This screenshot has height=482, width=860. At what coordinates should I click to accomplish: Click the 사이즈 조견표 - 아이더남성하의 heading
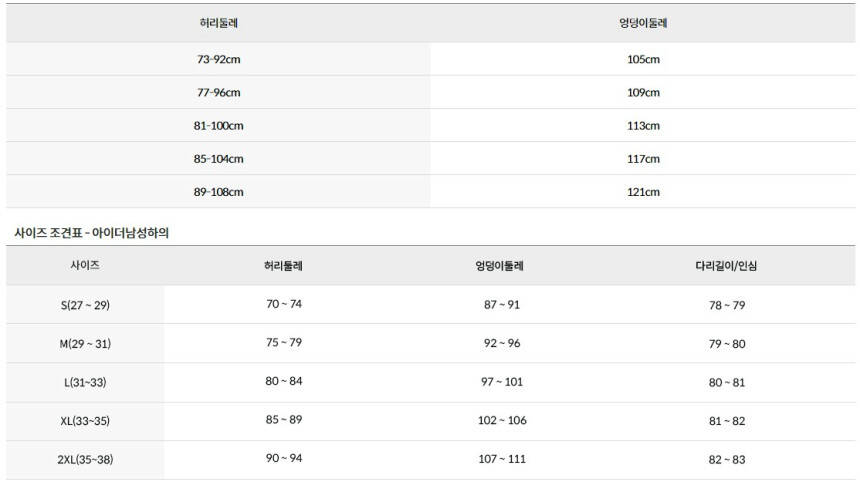(92, 232)
